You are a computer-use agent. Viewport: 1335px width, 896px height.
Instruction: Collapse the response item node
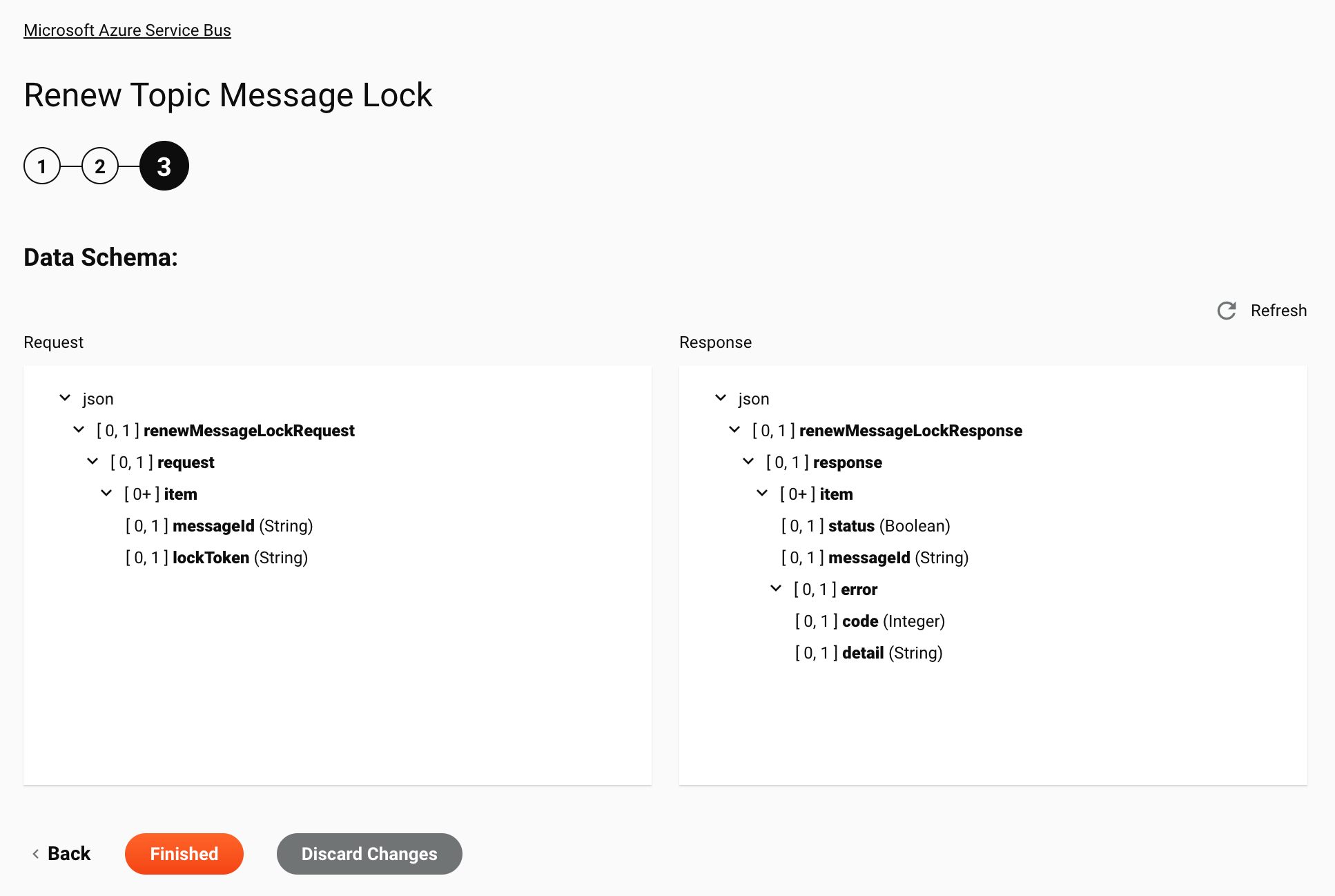point(762,494)
